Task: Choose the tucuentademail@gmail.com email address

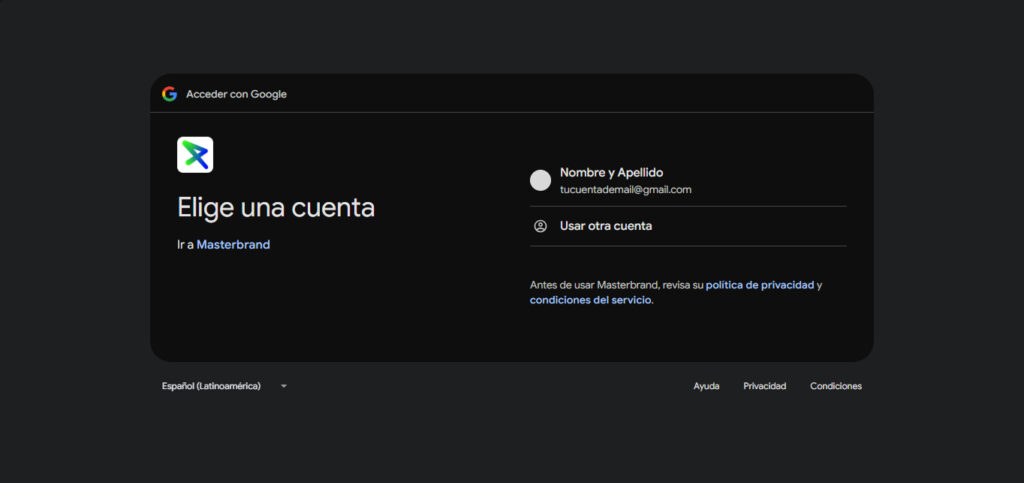Action: click(x=625, y=189)
